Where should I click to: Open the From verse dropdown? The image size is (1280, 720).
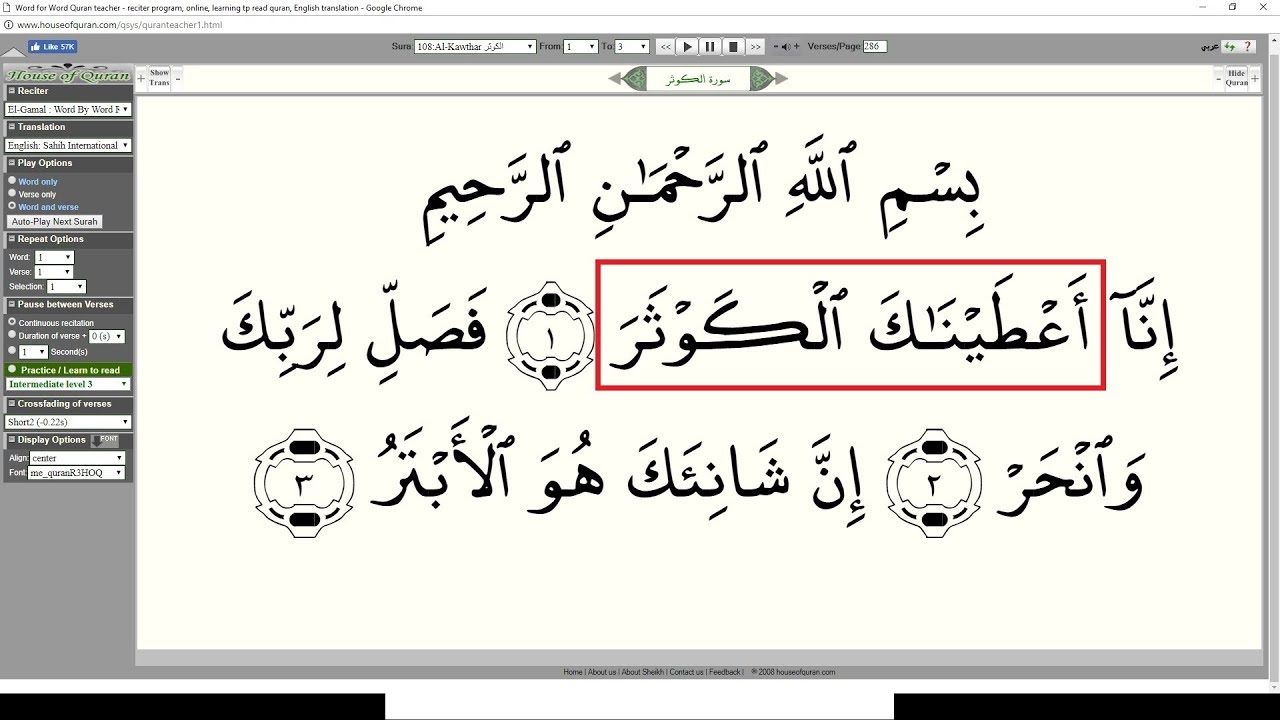[581, 47]
